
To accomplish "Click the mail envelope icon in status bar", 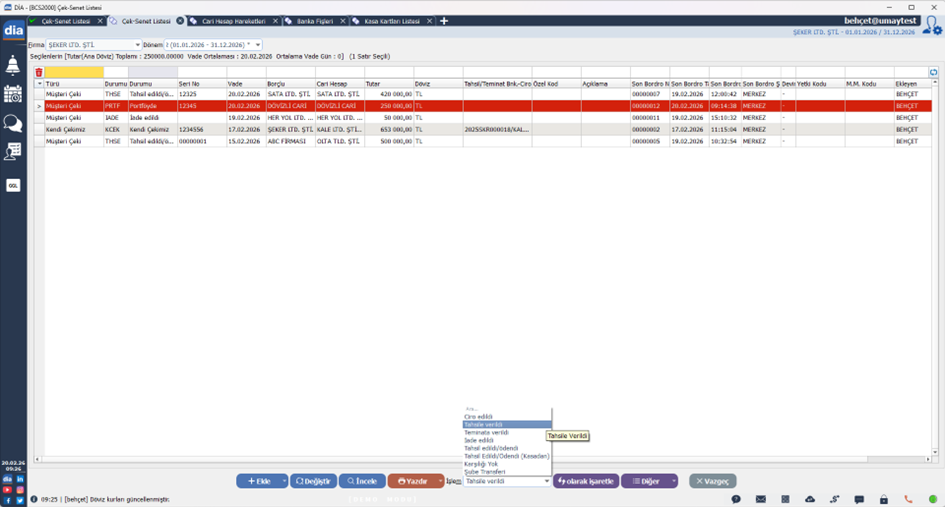I will pyautogui.click(x=760, y=499).
